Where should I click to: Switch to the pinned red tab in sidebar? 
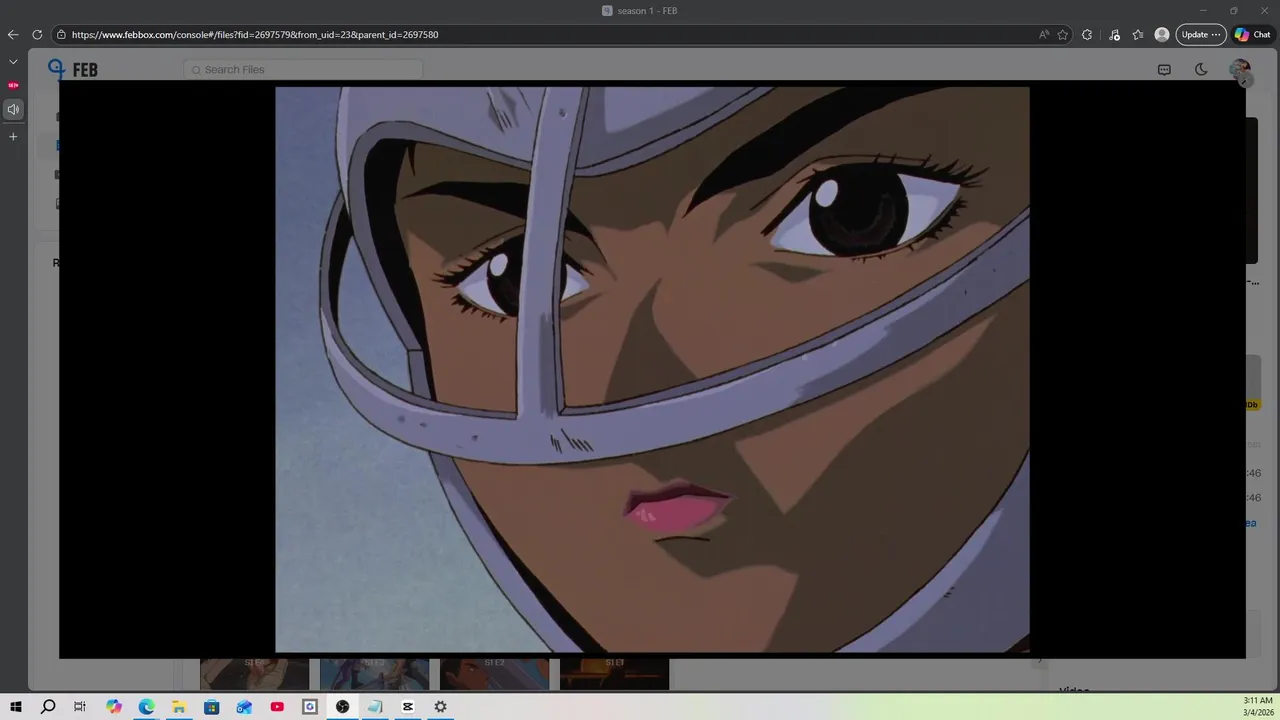(13, 85)
